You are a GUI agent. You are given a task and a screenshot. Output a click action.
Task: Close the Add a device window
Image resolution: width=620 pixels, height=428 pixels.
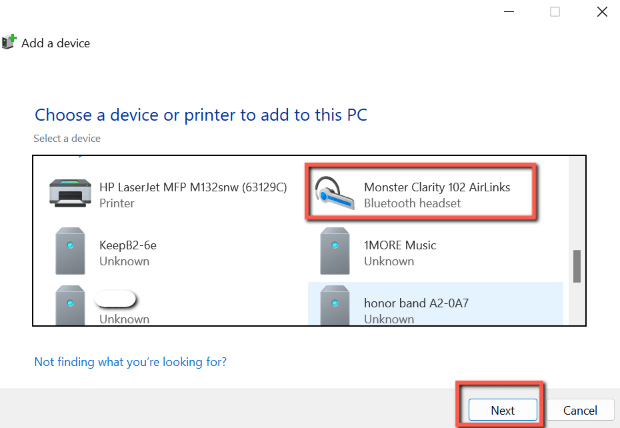click(x=602, y=11)
